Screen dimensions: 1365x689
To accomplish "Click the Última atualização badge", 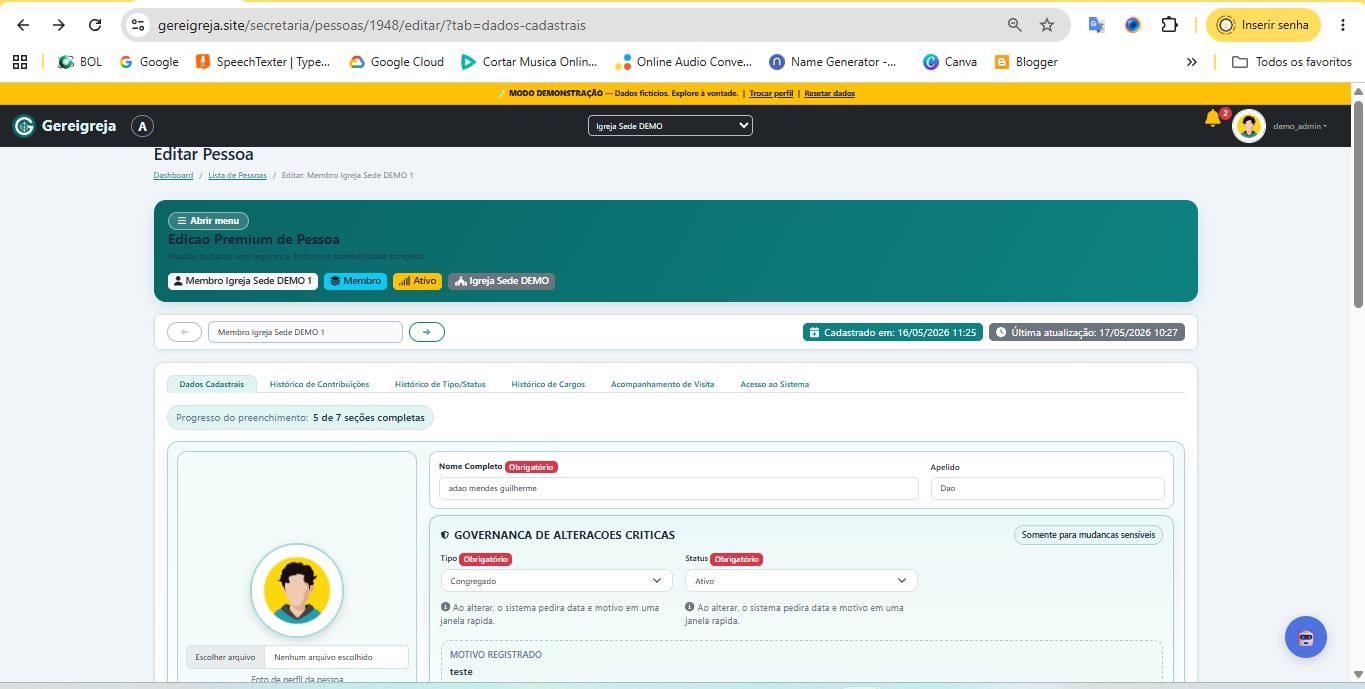I will (x=1087, y=332).
